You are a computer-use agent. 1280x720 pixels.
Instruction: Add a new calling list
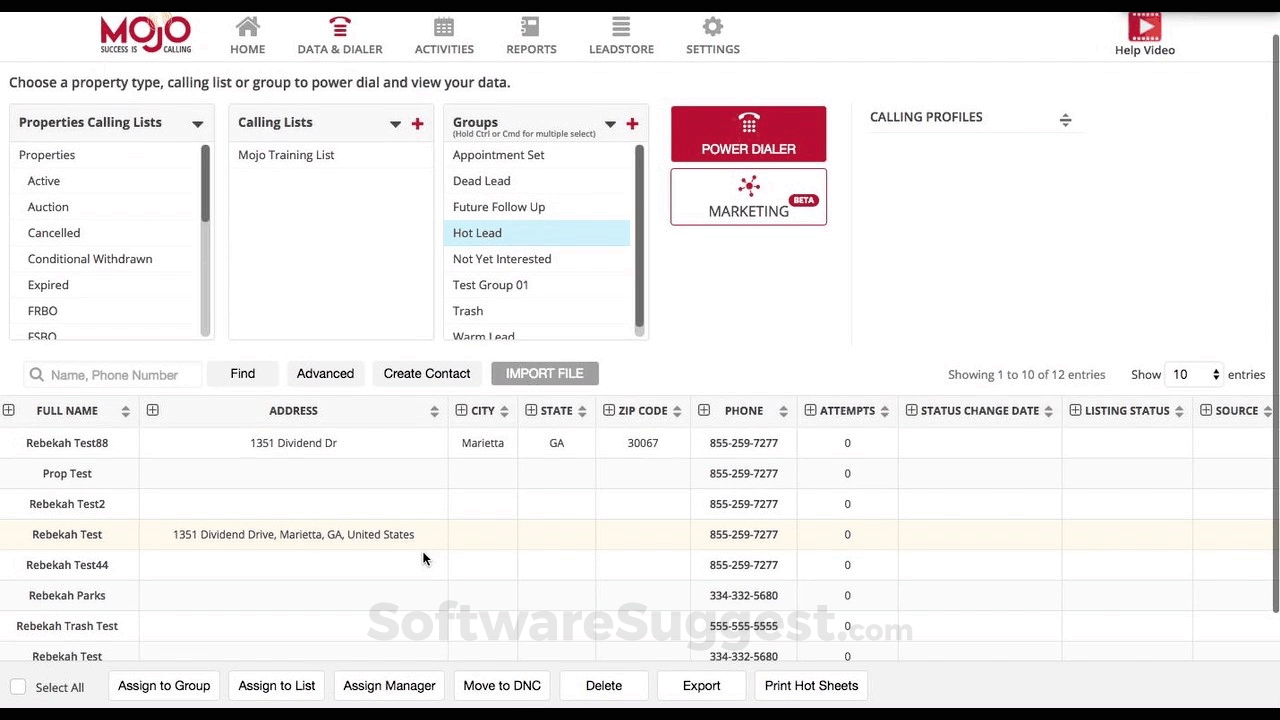click(x=417, y=123)
